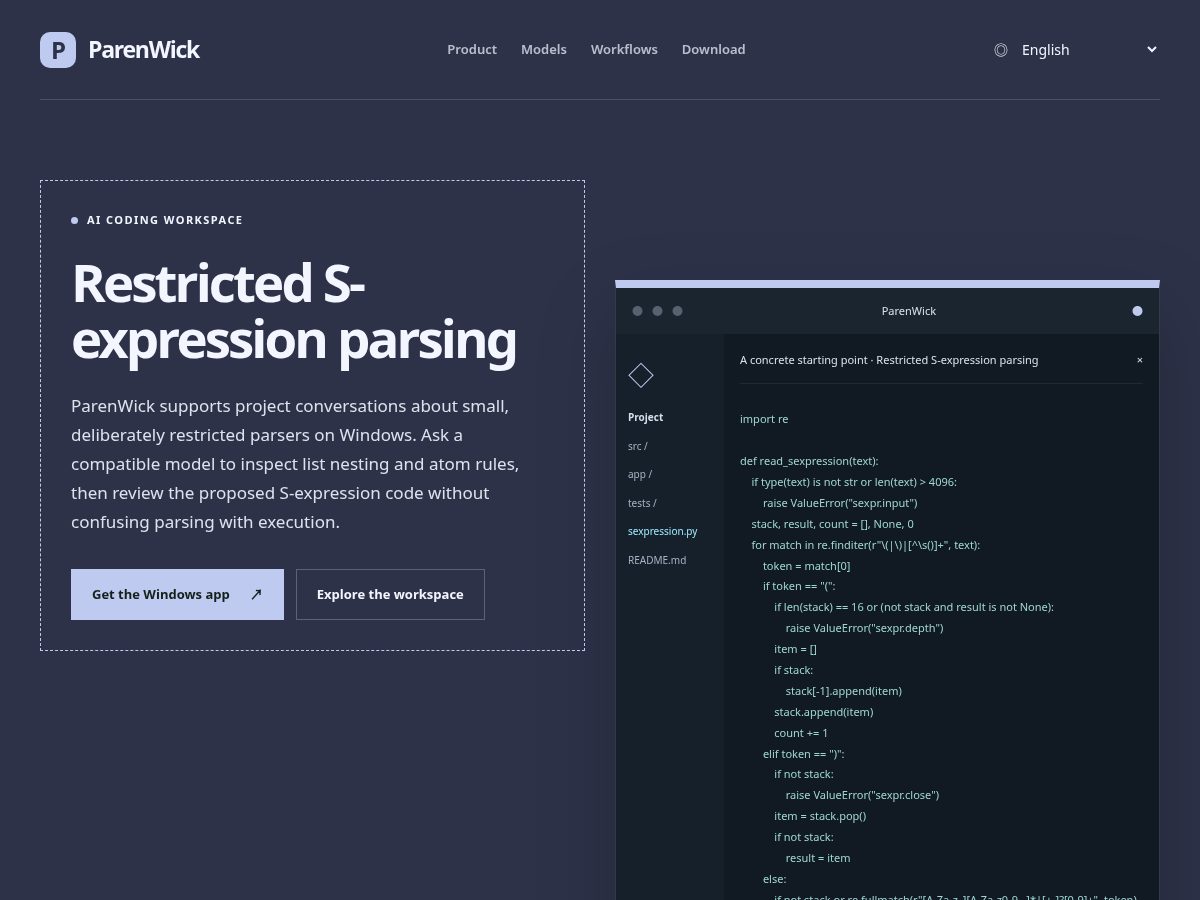Screen dimensions: 1200x900
Task: Click the 'import re' code line
Action: click(764, 419)
